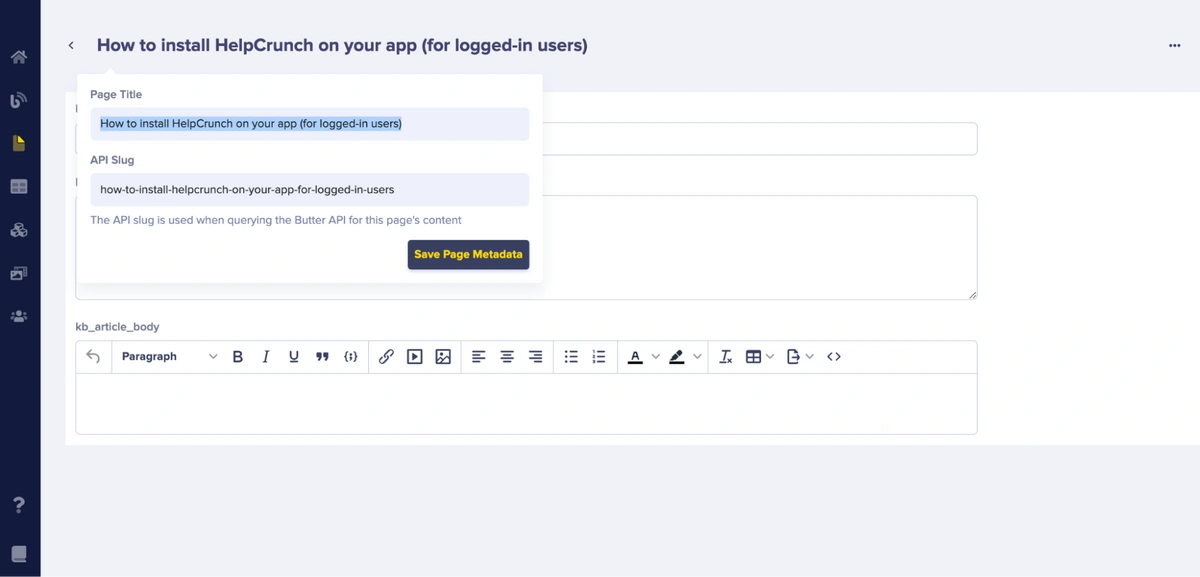This screenshot has width=1200, height=577.
Task: Center align the text
Action: pos(507,357)
